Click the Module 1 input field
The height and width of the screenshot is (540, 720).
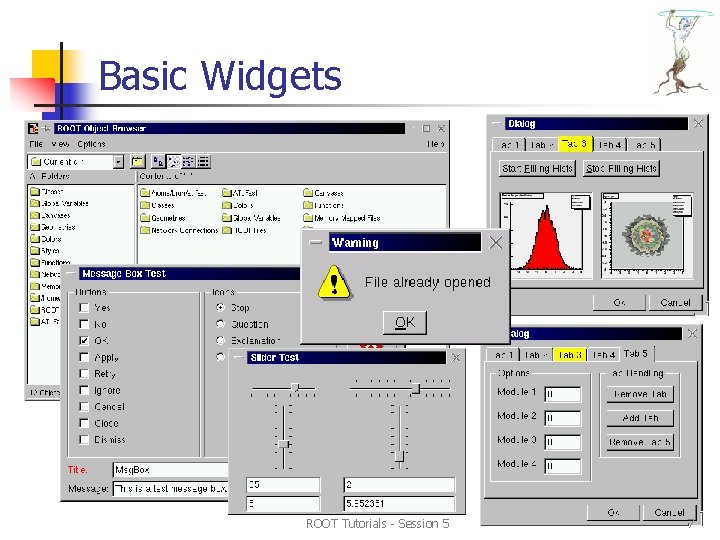coord(563,394)
